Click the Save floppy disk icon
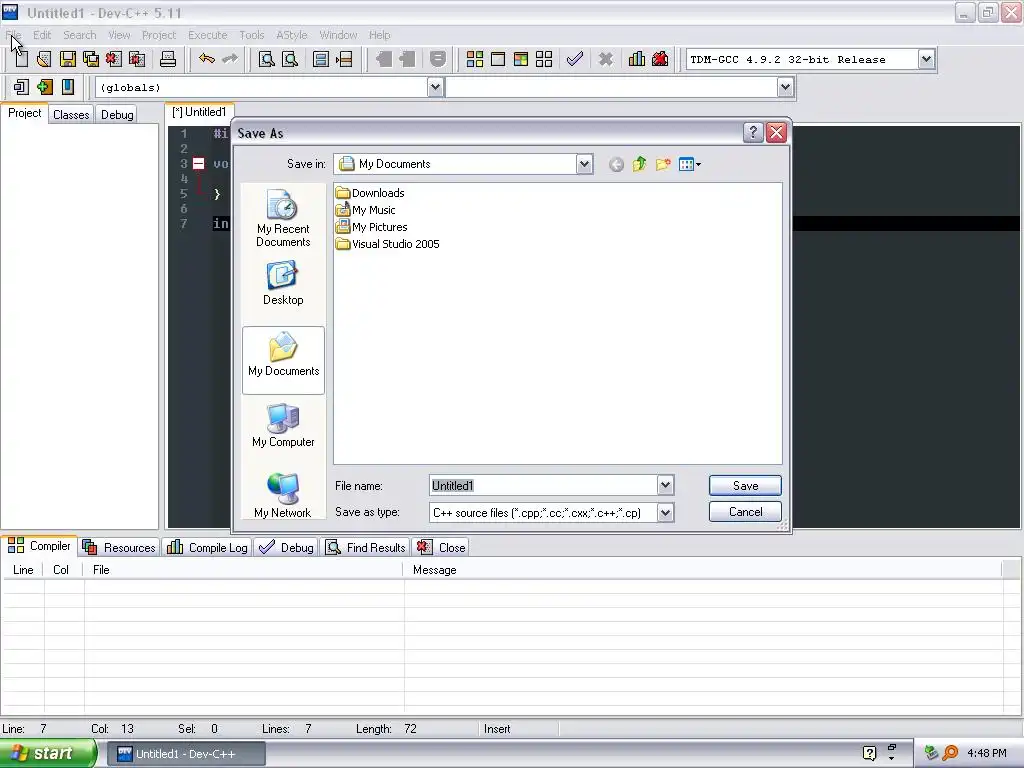This screenshot has height=768, width=1024. tap(67, 59)
